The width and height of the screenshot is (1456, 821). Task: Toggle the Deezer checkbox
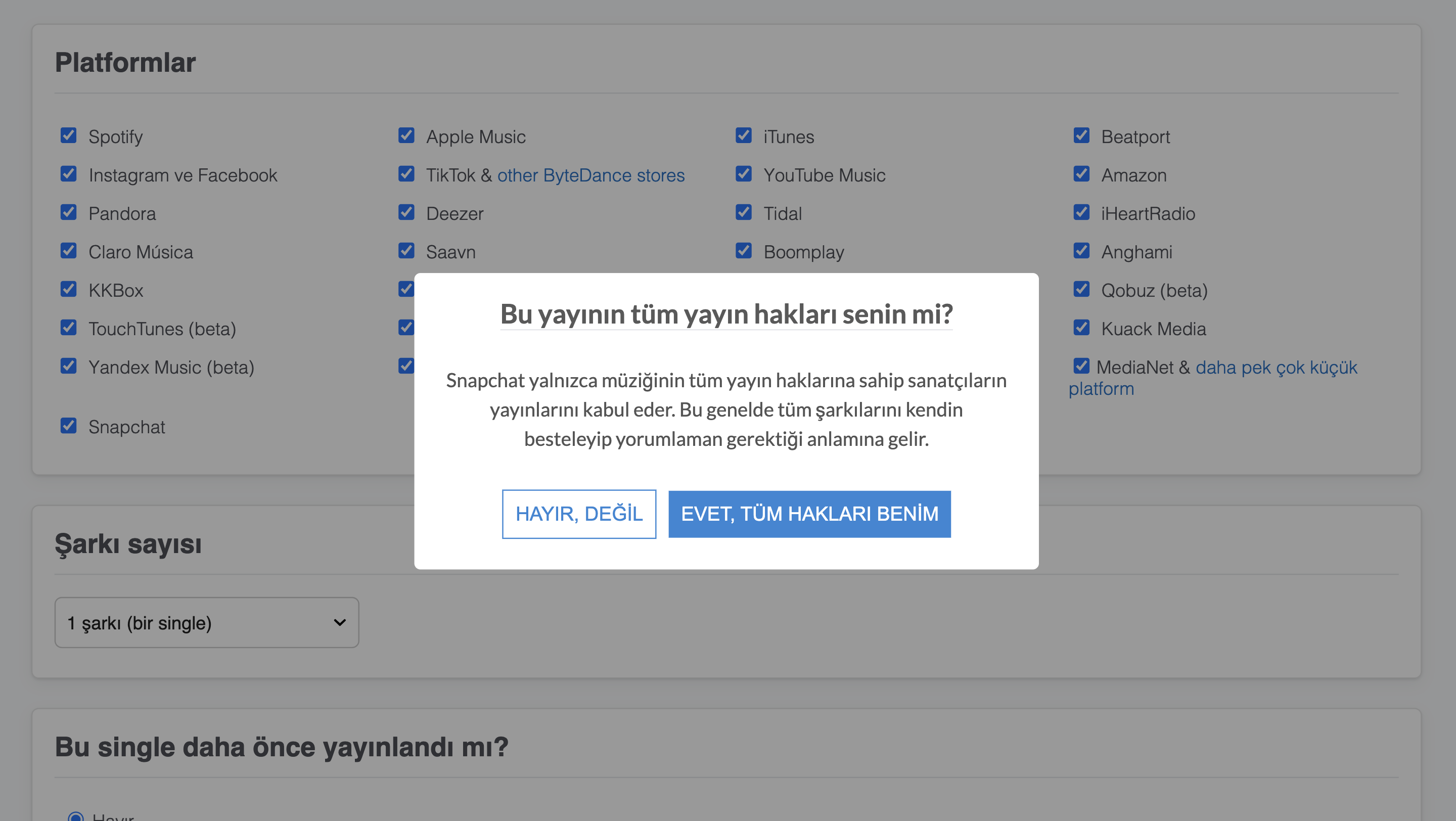(x=406, y=212)
